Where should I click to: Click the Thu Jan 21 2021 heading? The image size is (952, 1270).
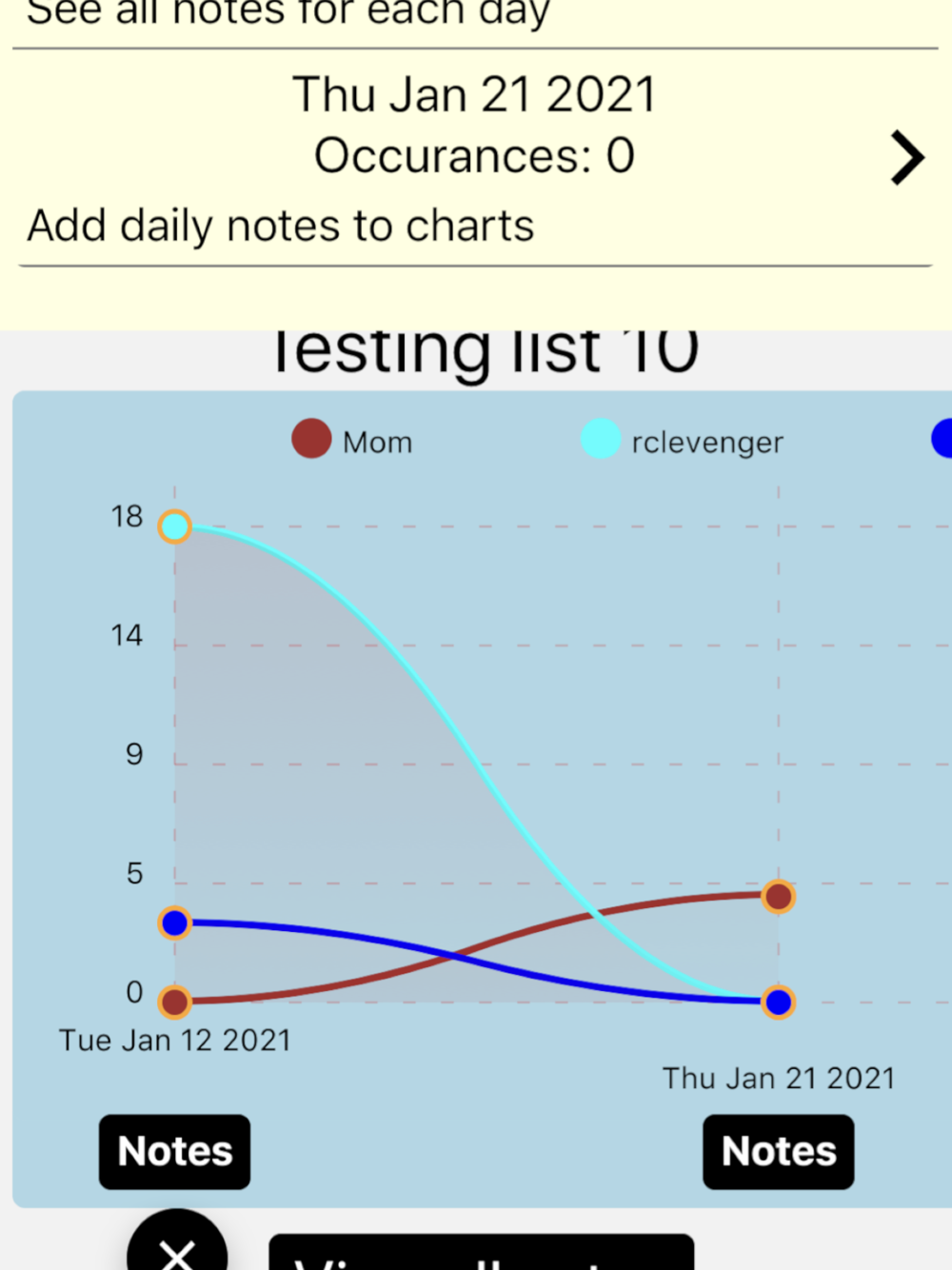474,95
